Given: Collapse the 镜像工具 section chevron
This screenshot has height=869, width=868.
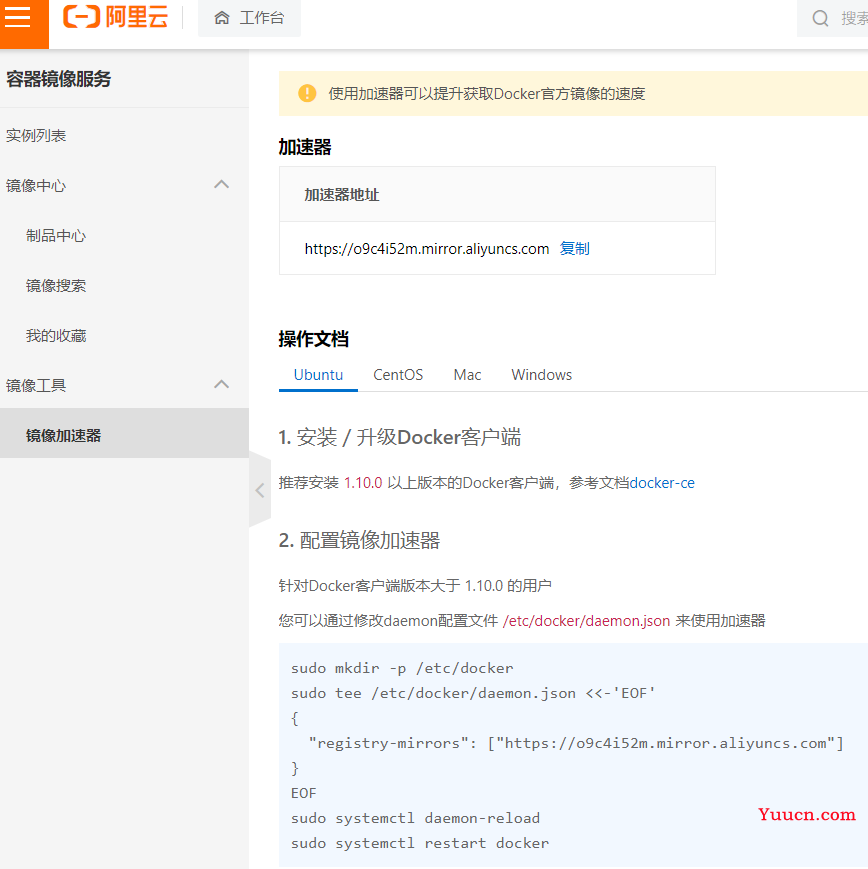Looking at the screenshot, I should coord(222,384).
